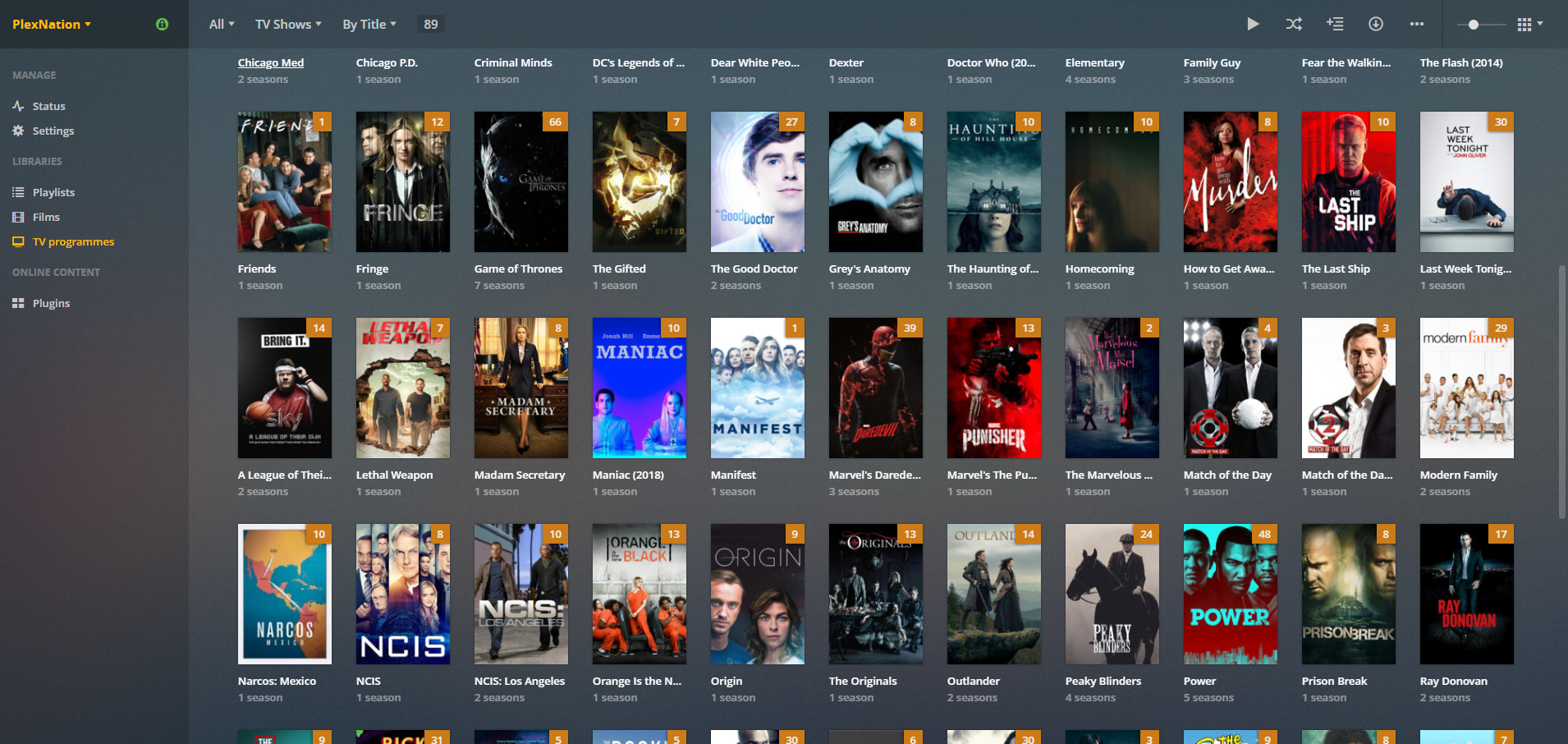
Task: Open the Peaky Blinders poster
Action: [1112, 594]
